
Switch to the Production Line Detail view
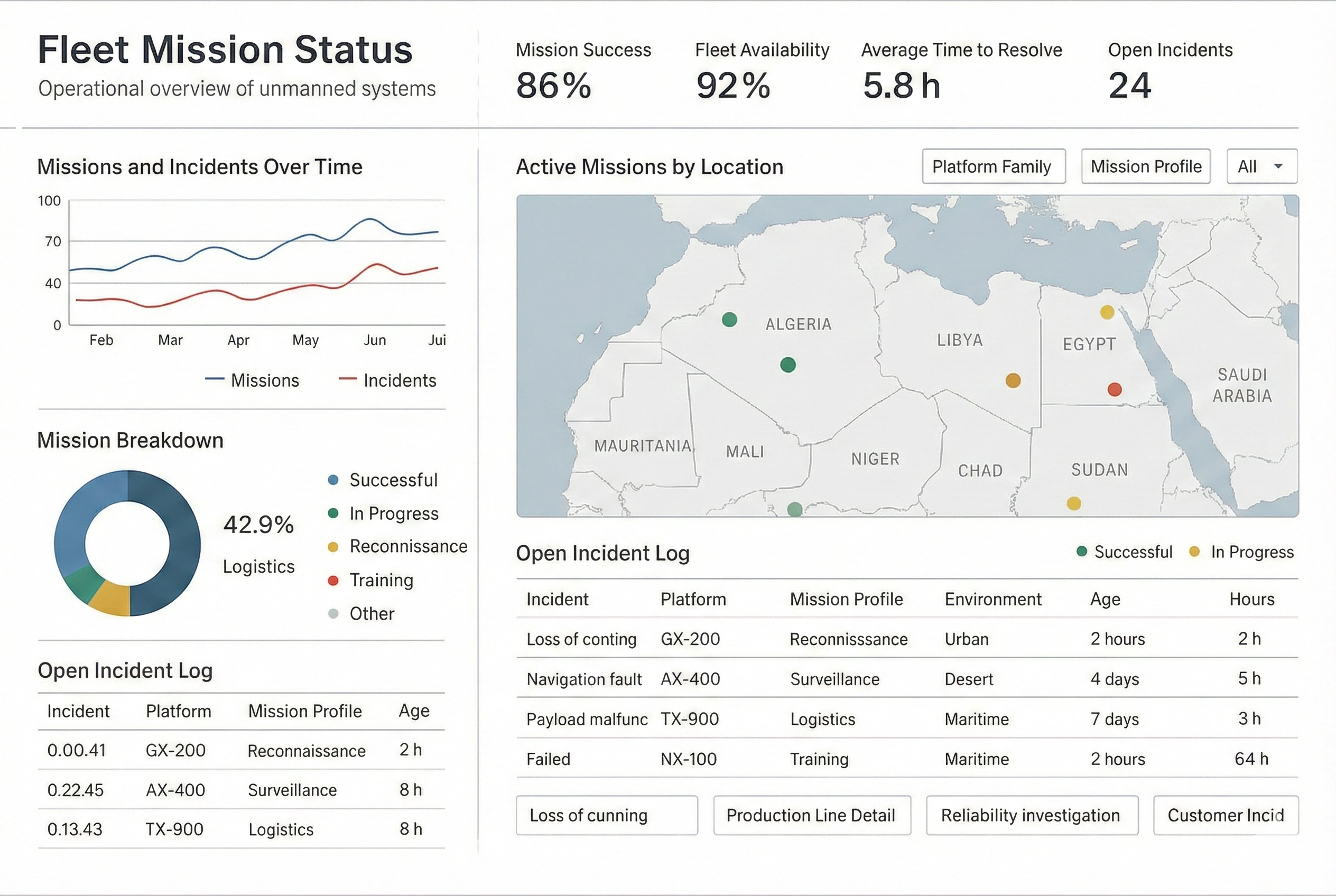(812, 815)
